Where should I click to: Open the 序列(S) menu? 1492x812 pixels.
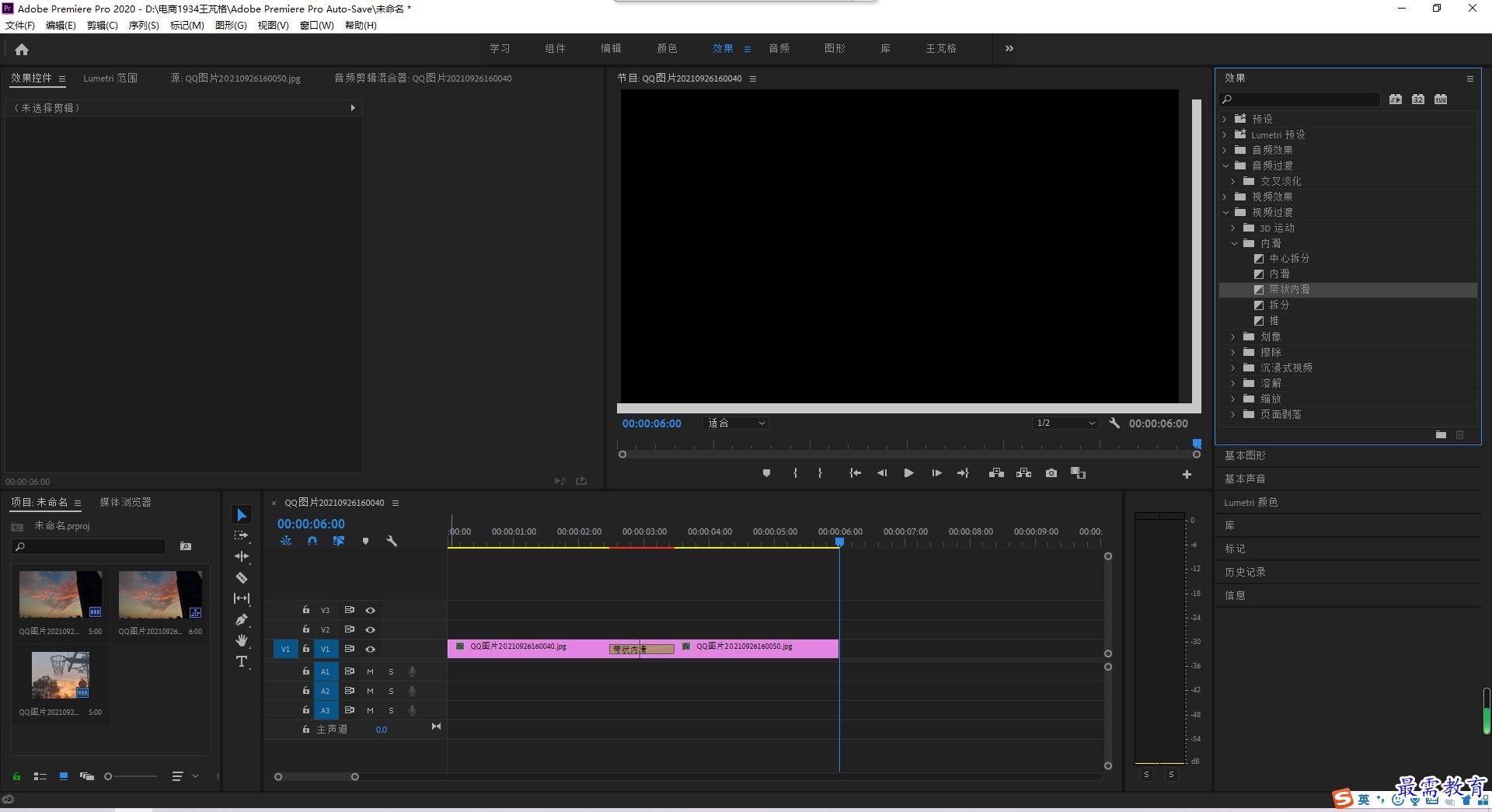[x=144, y=26]
